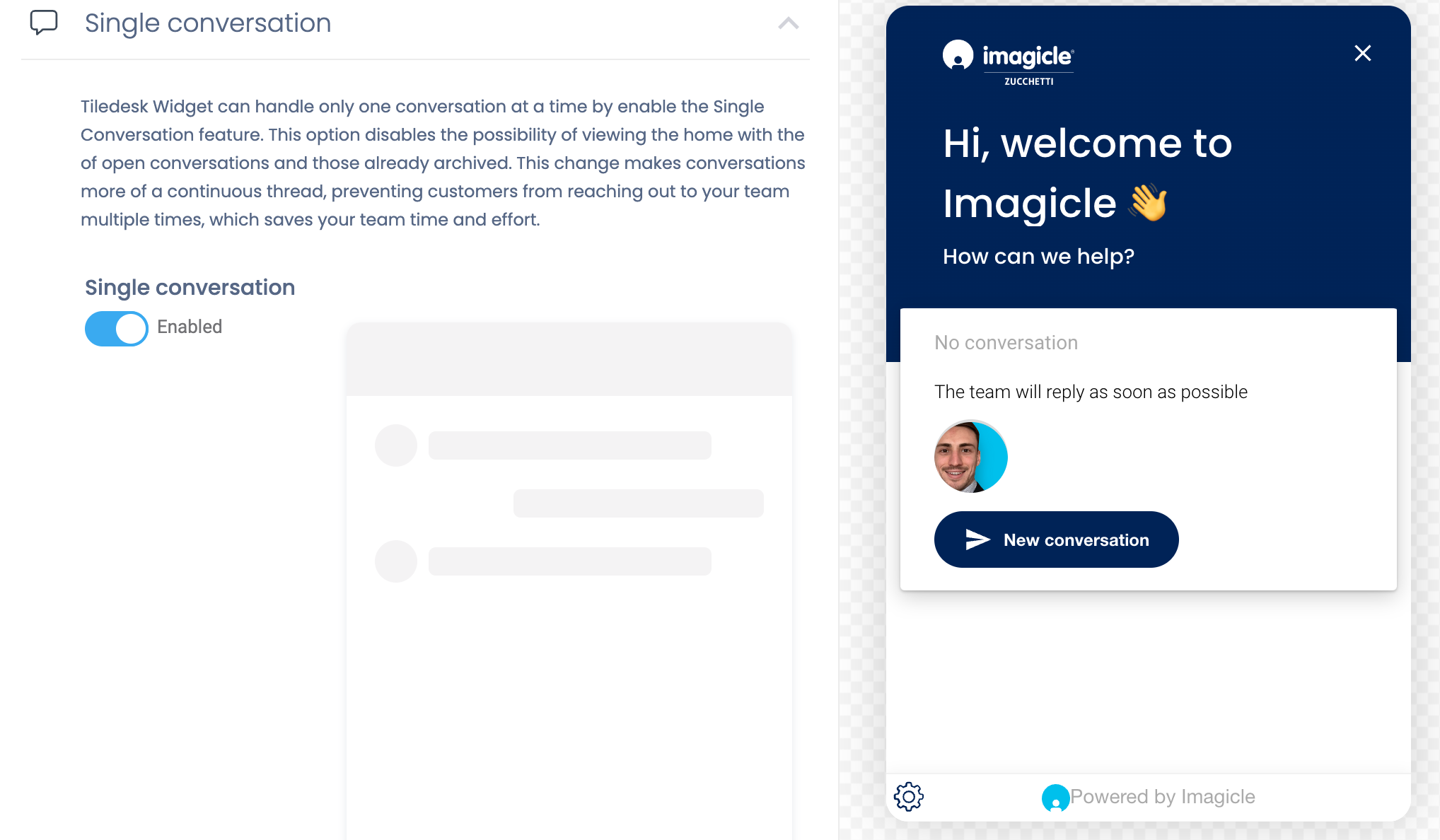Click the New conversation button

[x=1057, y=540]
